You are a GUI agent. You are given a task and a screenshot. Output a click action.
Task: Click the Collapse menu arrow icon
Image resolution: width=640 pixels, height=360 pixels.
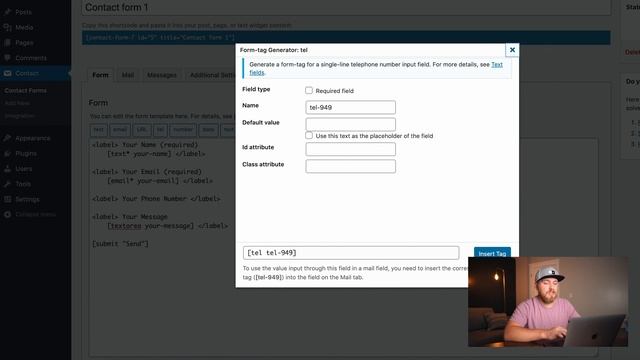pyautogui.click(x=7, y=214)
